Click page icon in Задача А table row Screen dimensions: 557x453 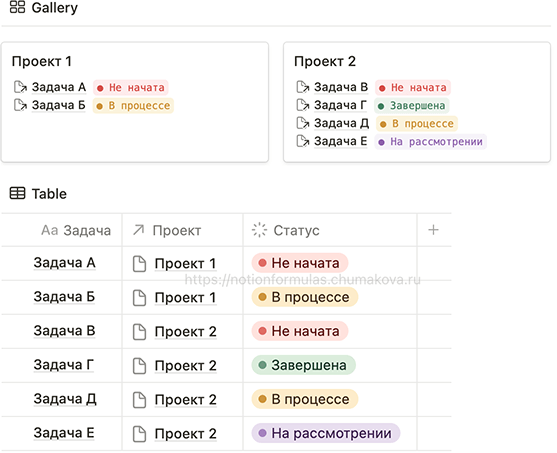point(139,264)
